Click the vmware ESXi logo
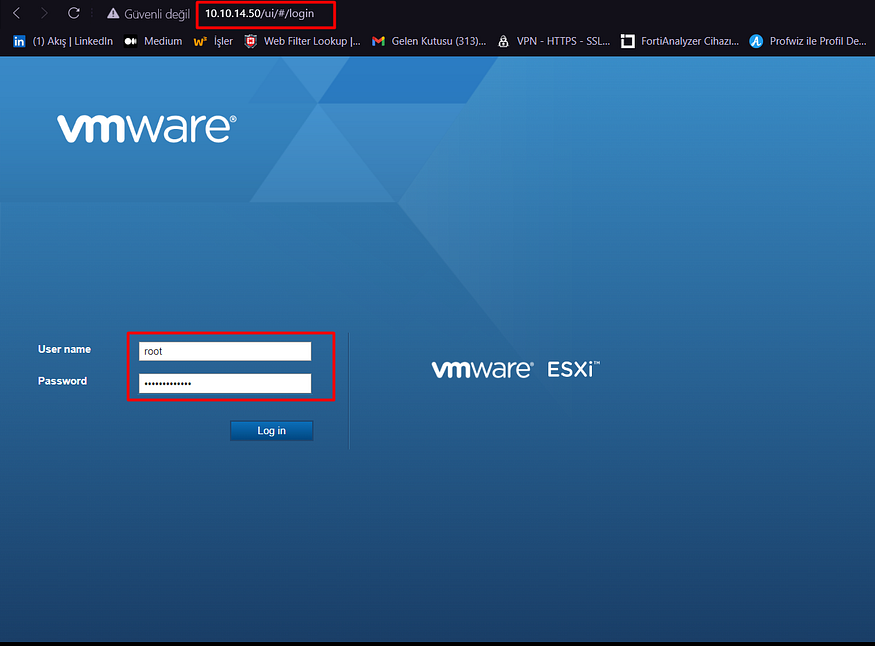The height and width of the screenshot is (646, 875). tap(516, 369)
